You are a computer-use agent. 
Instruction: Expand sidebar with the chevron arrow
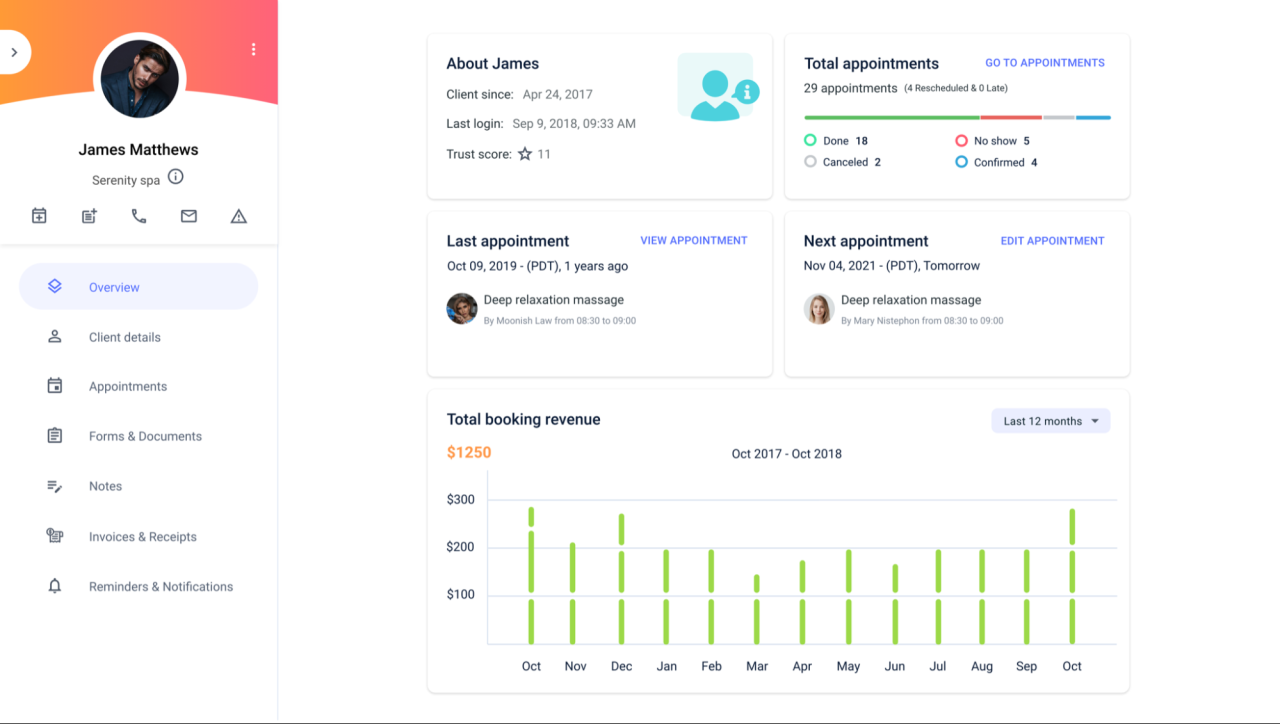(14, 52)
